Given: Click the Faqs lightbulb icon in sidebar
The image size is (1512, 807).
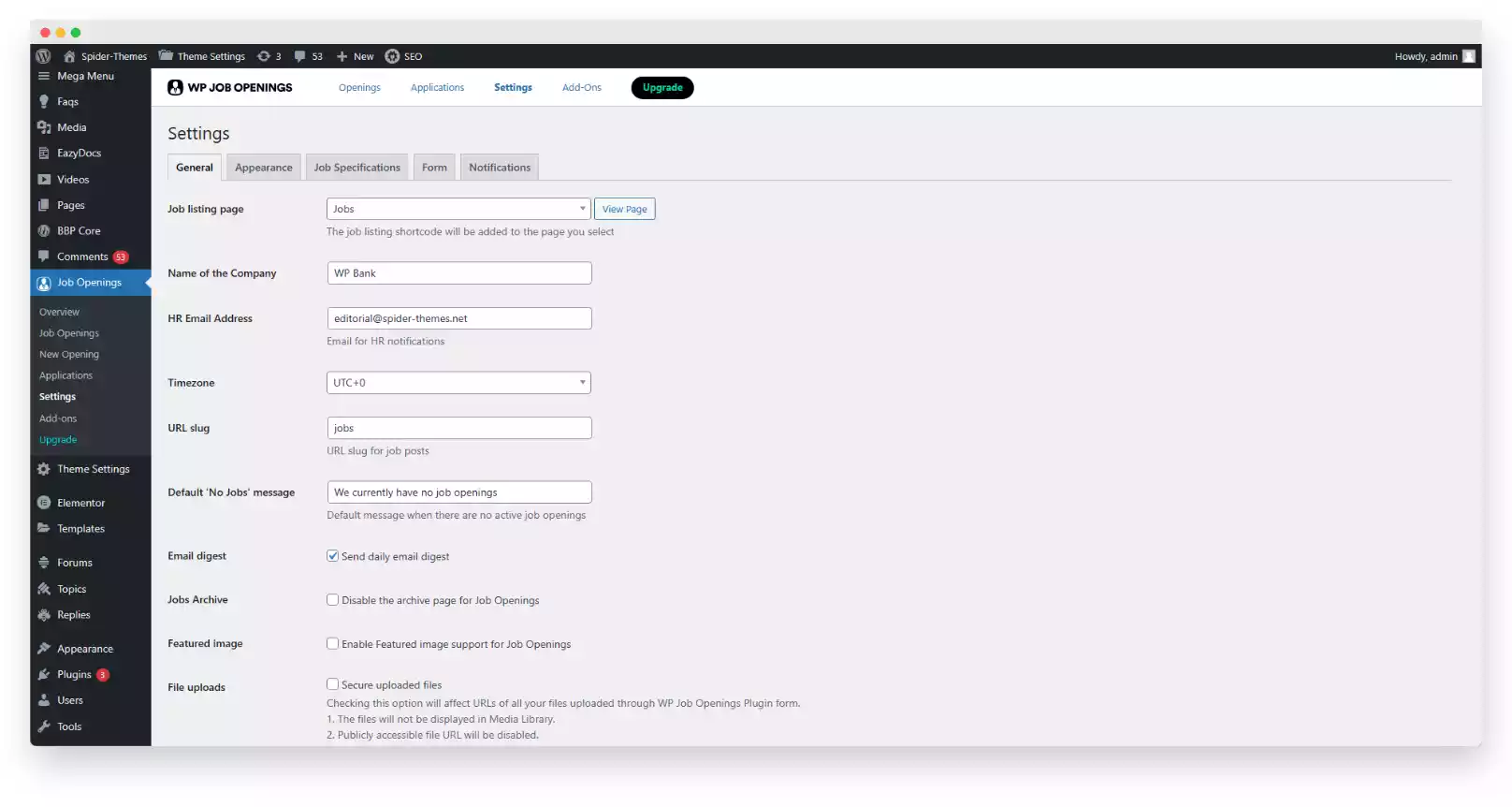Looking at the screenshot, I should 44,101.
